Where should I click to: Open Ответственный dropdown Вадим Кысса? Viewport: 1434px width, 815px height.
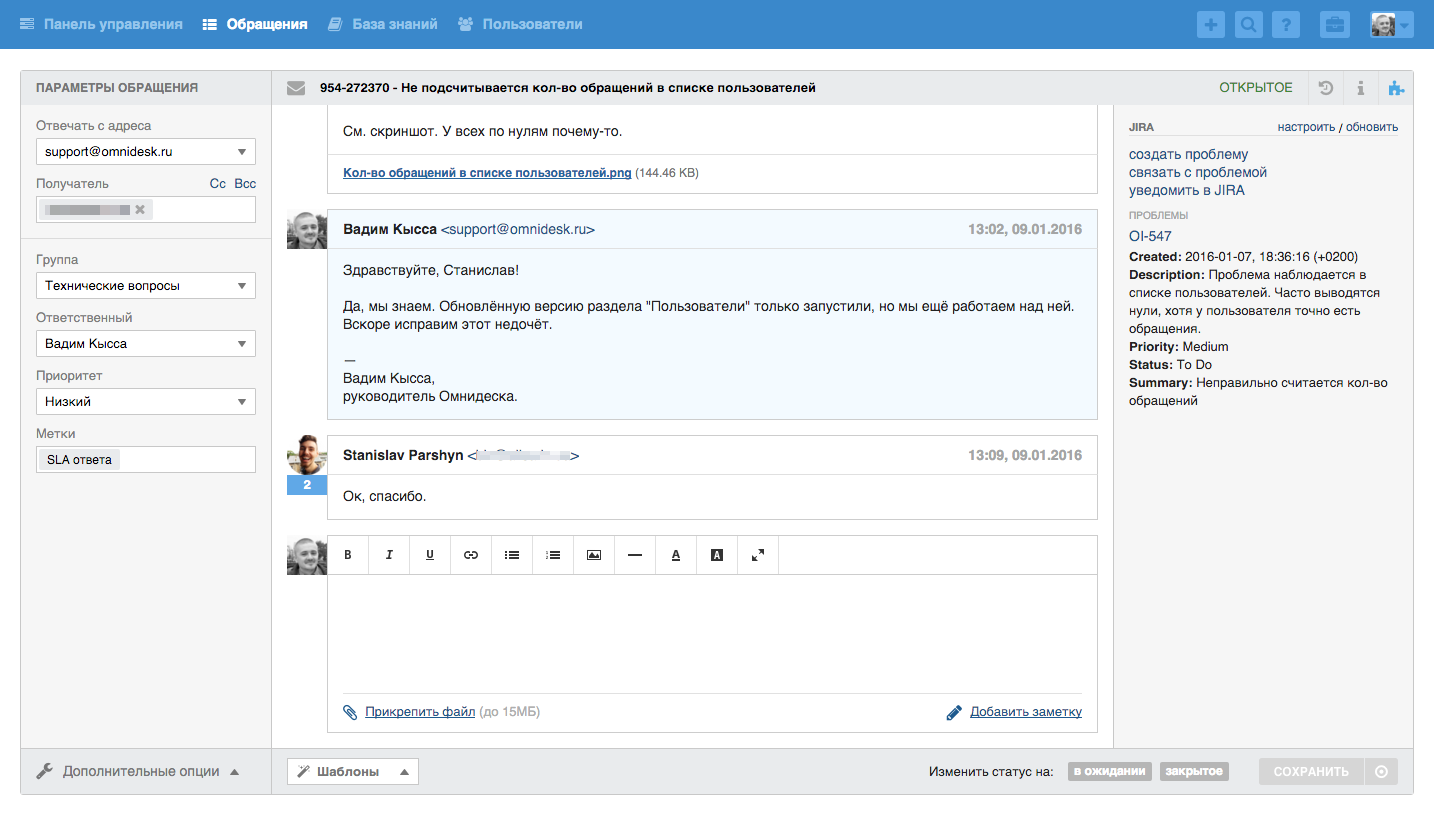pos(146,344)
